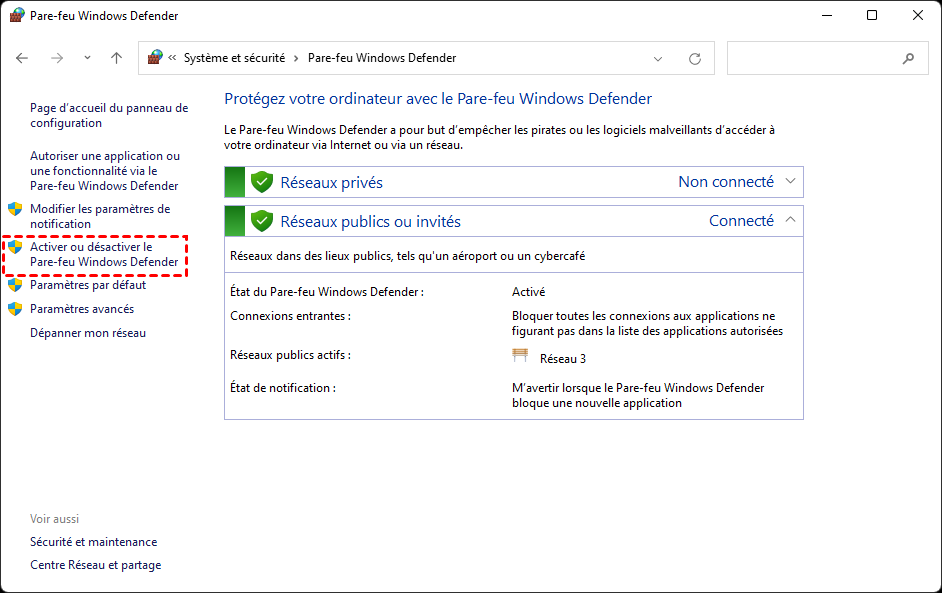Open 'Paramètres par défaut' link
This screenshot has height=593, width=942.
point(88,285)
